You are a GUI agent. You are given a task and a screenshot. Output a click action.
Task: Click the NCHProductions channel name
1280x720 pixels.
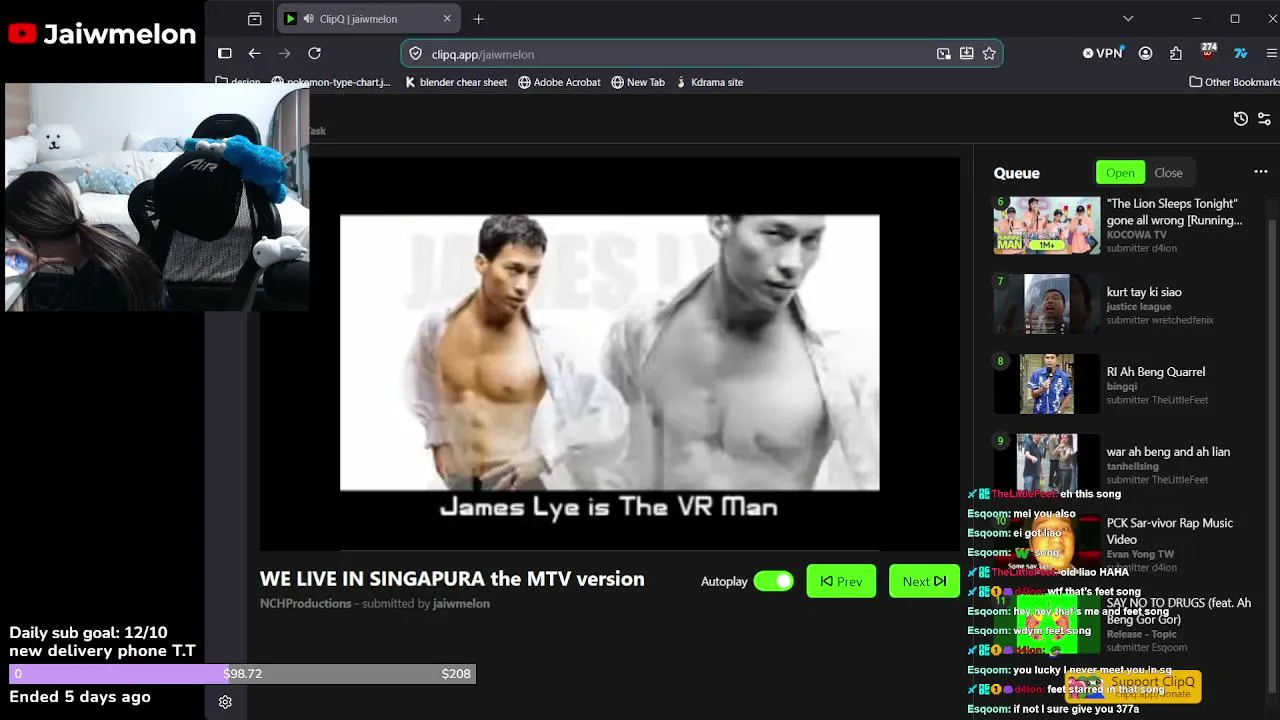click(306, 604)
